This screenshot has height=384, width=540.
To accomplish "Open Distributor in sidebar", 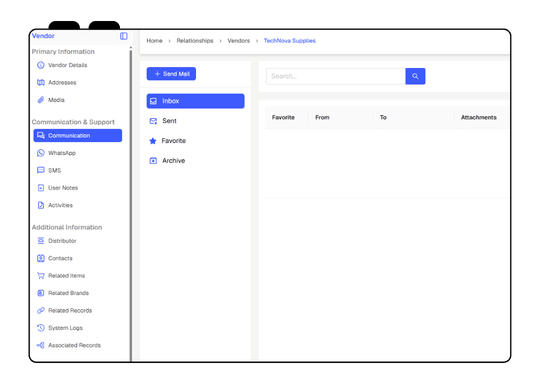I will [x=77, y=241].
